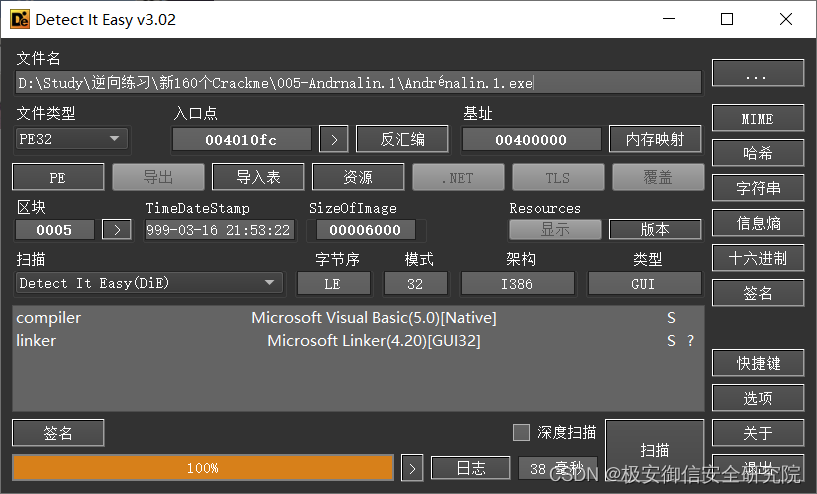Open the 哈希 hash button
Screen dimensions: 817x494
pos(758,153)
